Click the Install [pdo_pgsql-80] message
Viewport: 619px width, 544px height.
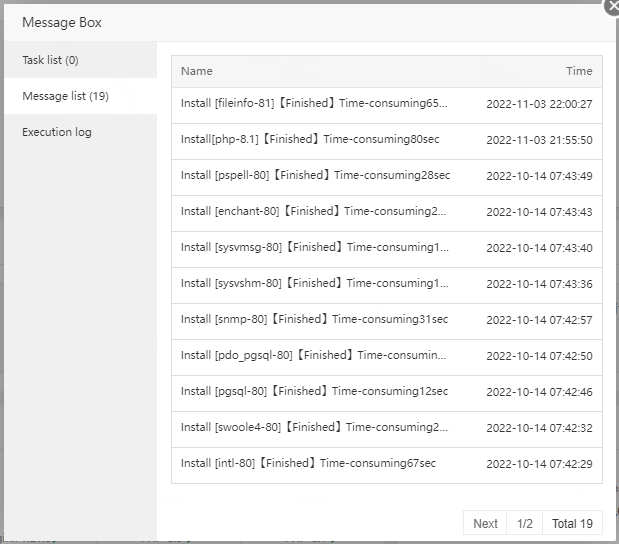(313, 355)
